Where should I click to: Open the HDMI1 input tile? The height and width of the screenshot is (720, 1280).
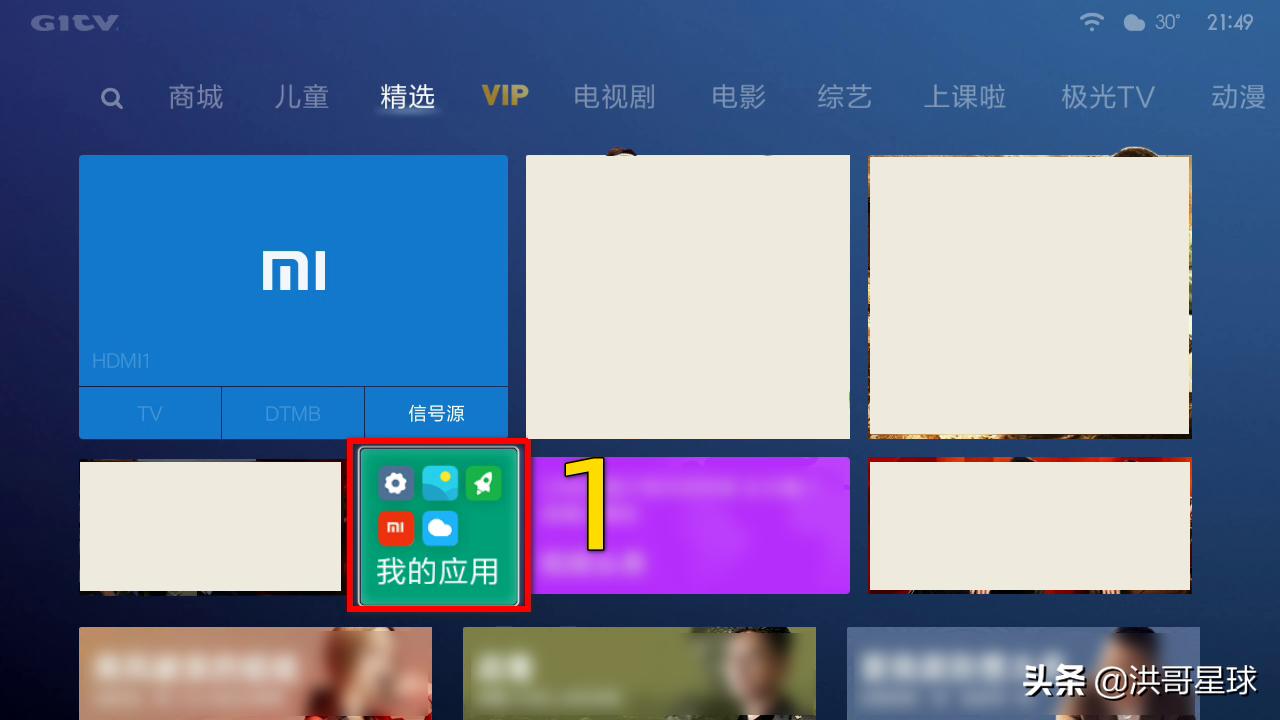293,270
